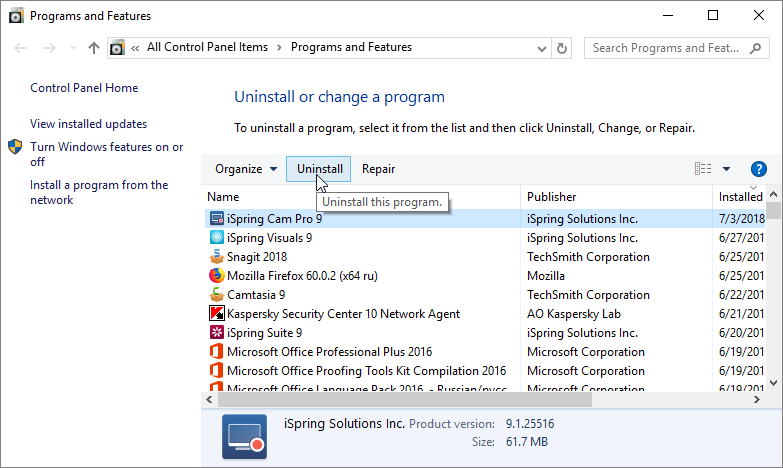Screen dimensions: 783x468
Task: Click the large iSpring Cam Pro details icon
Action: click(244, 436)
